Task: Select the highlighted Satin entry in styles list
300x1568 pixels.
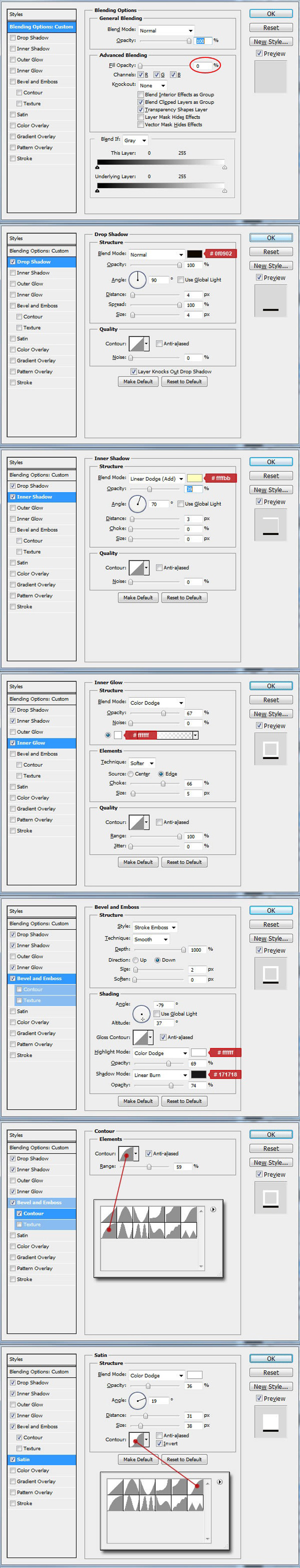Action: [42, 1459]
